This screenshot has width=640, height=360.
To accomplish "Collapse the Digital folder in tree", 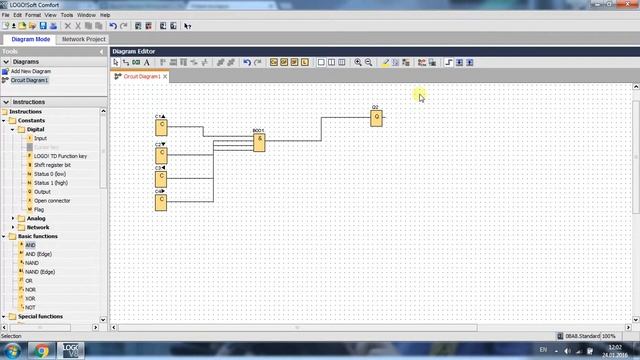I will [x=13, y=129].
